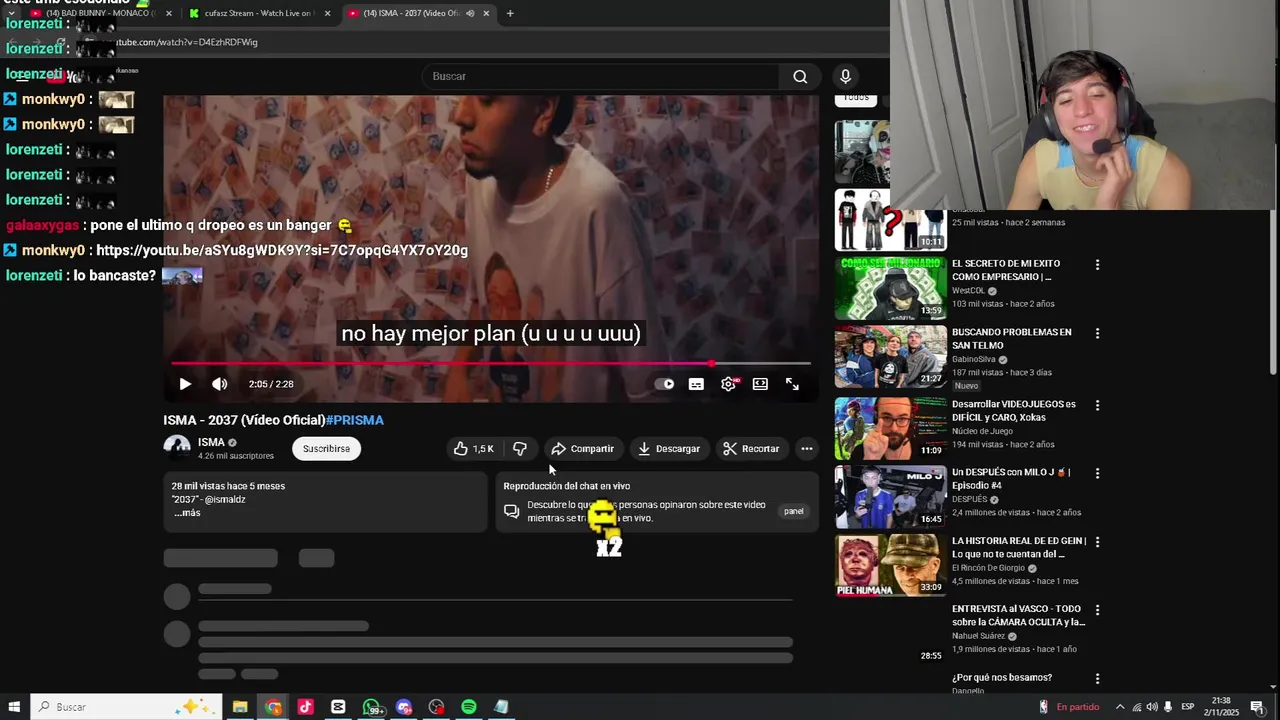Open 'ENTREVISTA al VASCO' video title

(1018, 615)
